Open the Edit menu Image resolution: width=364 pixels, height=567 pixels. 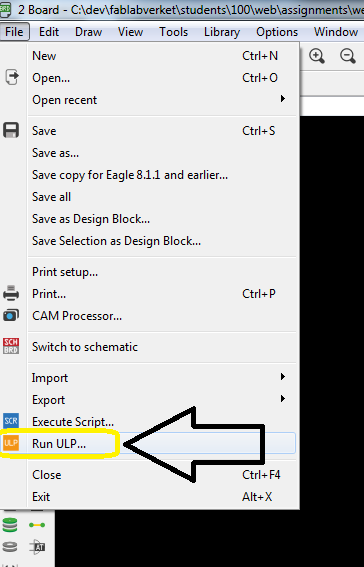[x=49, y=32]
